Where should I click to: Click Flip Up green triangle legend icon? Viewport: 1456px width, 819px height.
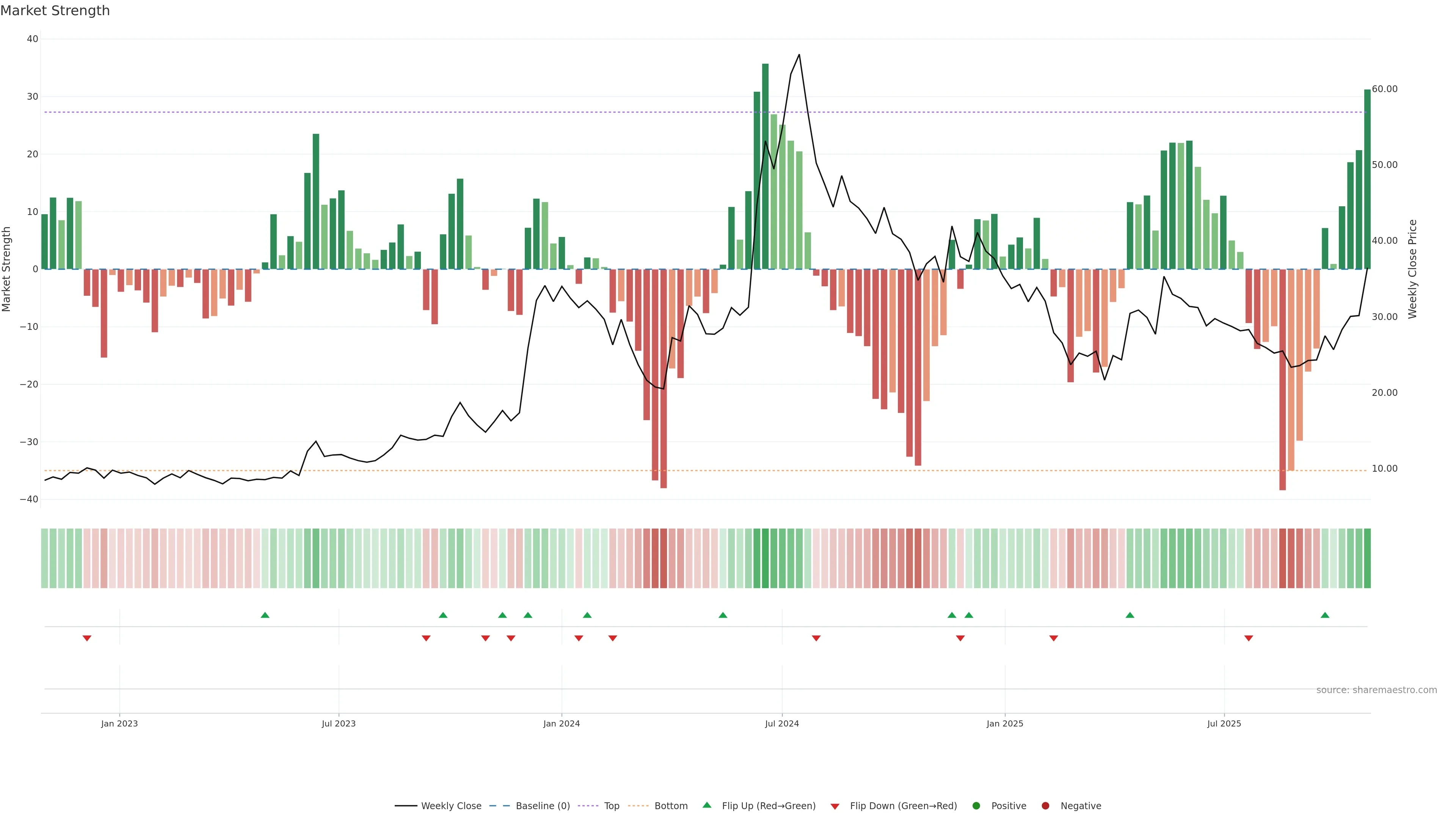pos(706,805)
